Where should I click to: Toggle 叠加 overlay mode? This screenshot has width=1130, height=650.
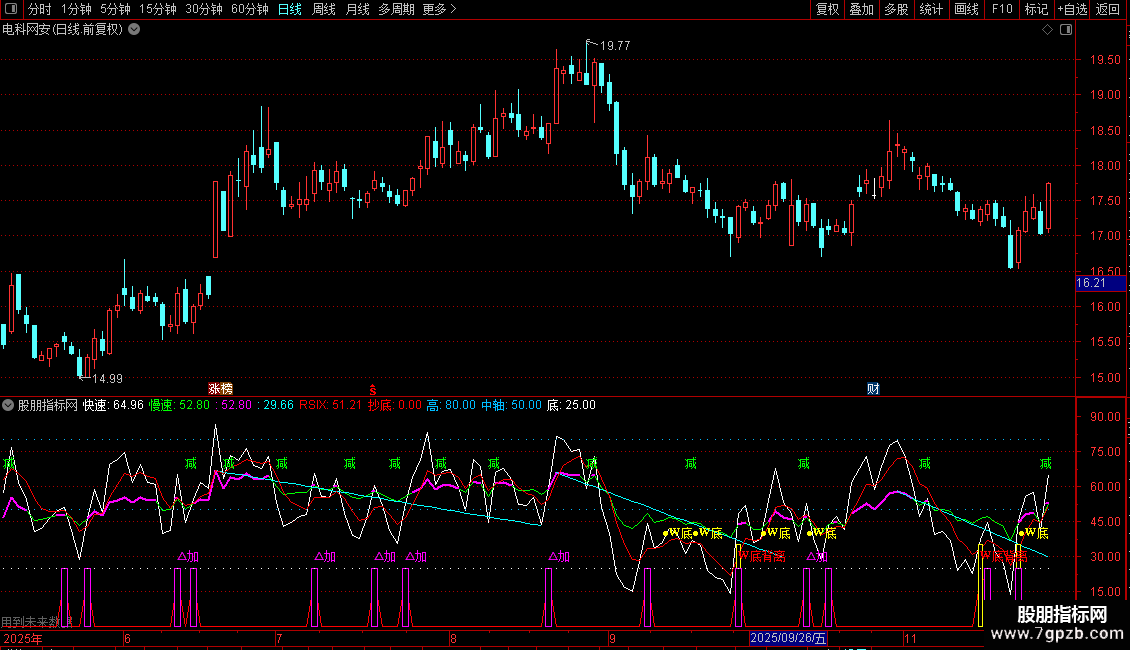tap(861, 10)
